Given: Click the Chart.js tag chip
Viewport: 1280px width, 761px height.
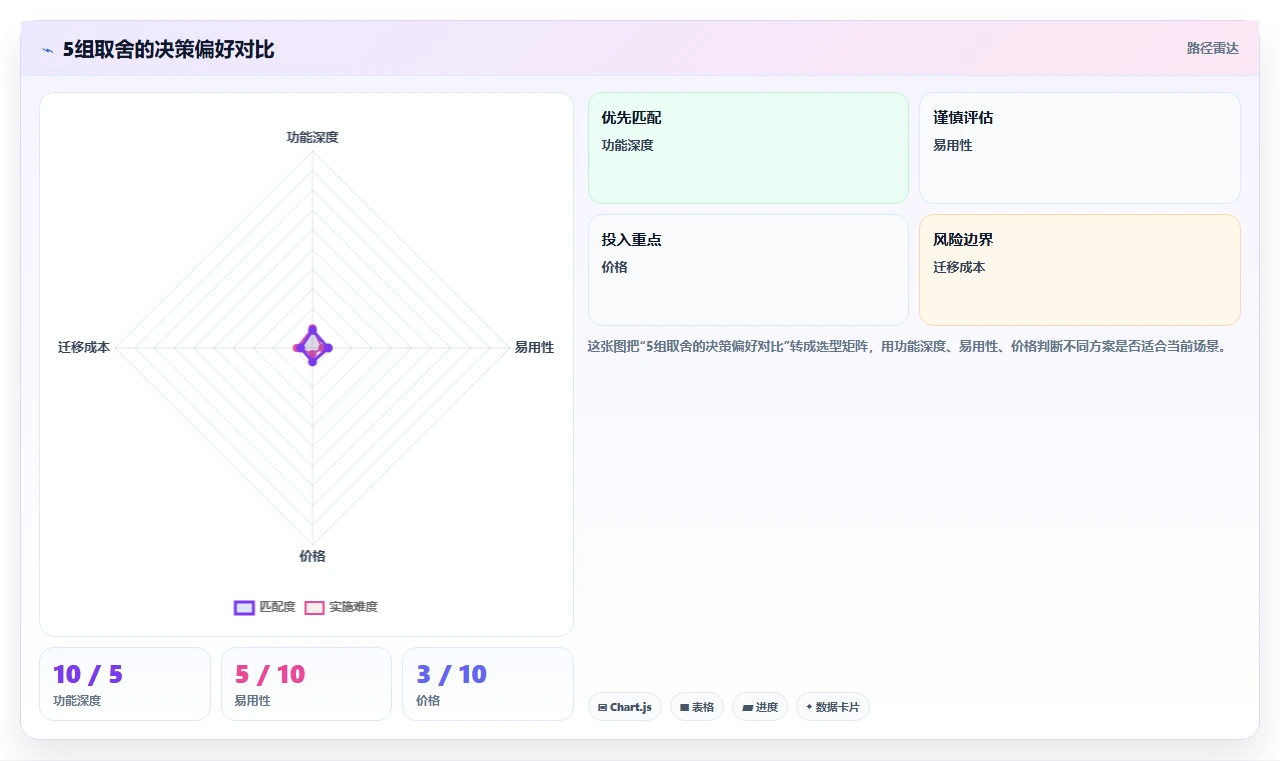Looking at the screenshot, I should [624, 707].
